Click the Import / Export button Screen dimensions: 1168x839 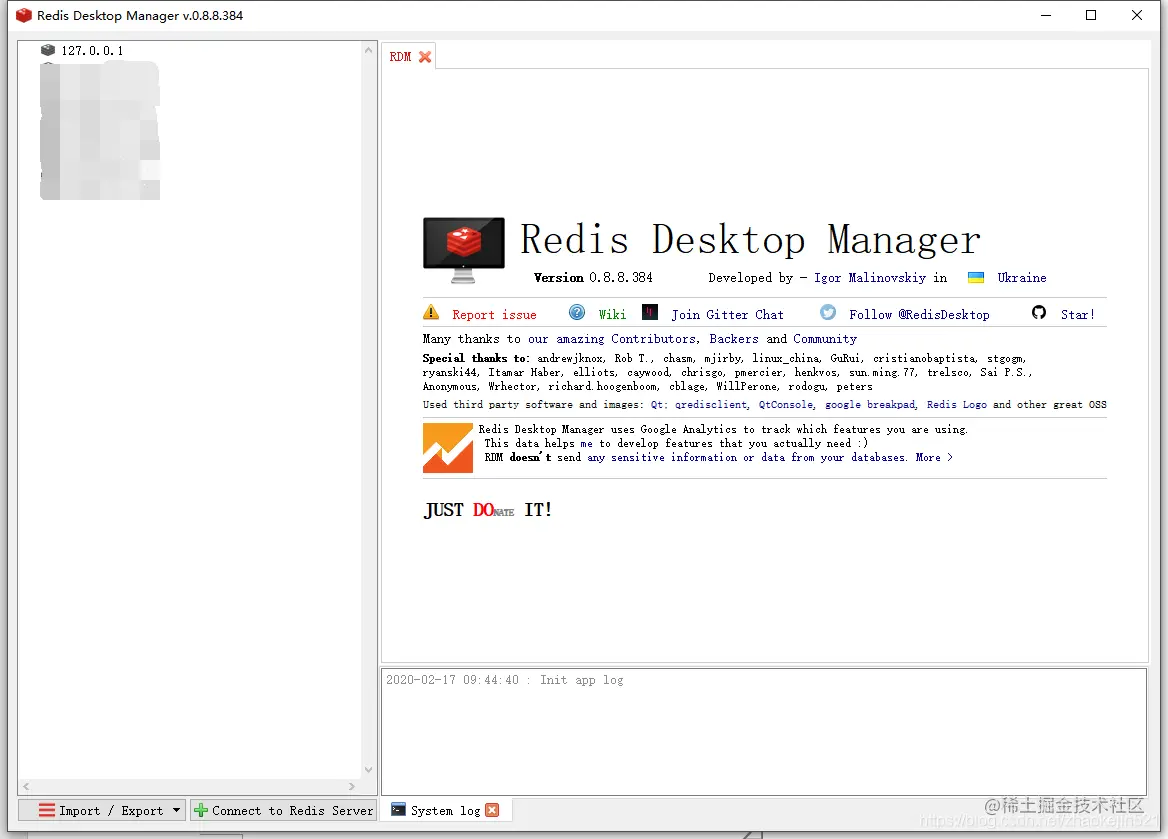pyautogui.click(x=102, y=811)
